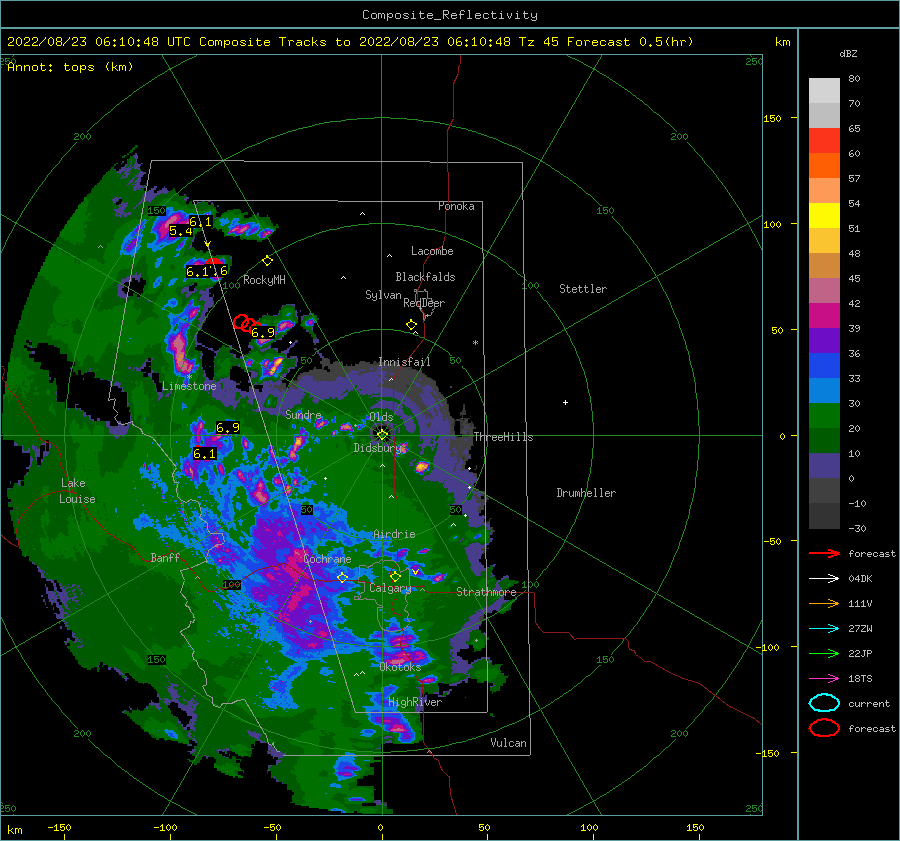Select the radar site marker at Olds
The height and width of the screenshot is (841, 900).
coord(382,435)
